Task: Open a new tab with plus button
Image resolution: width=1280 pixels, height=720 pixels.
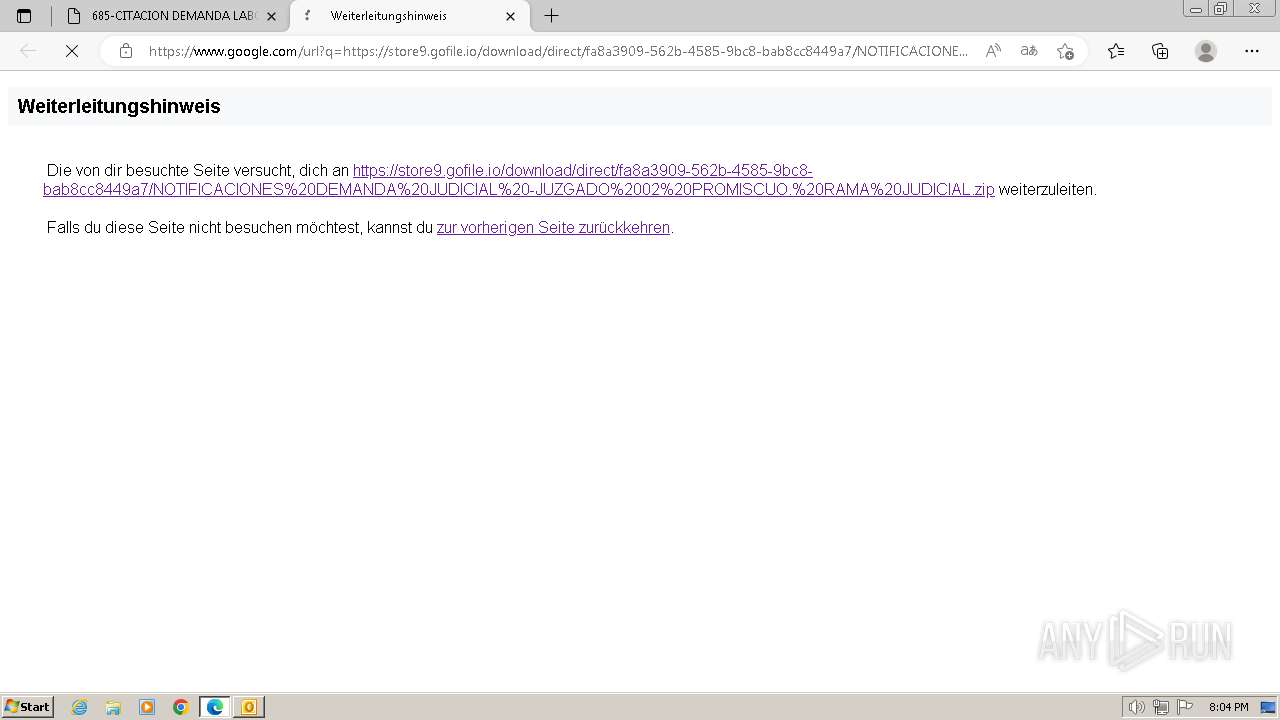Action: 551,16
